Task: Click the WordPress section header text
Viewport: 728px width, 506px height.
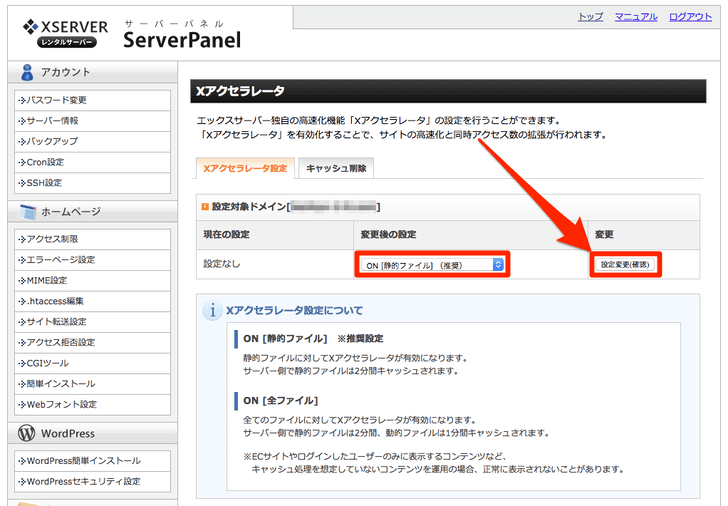Action: (x=68, y=434)
